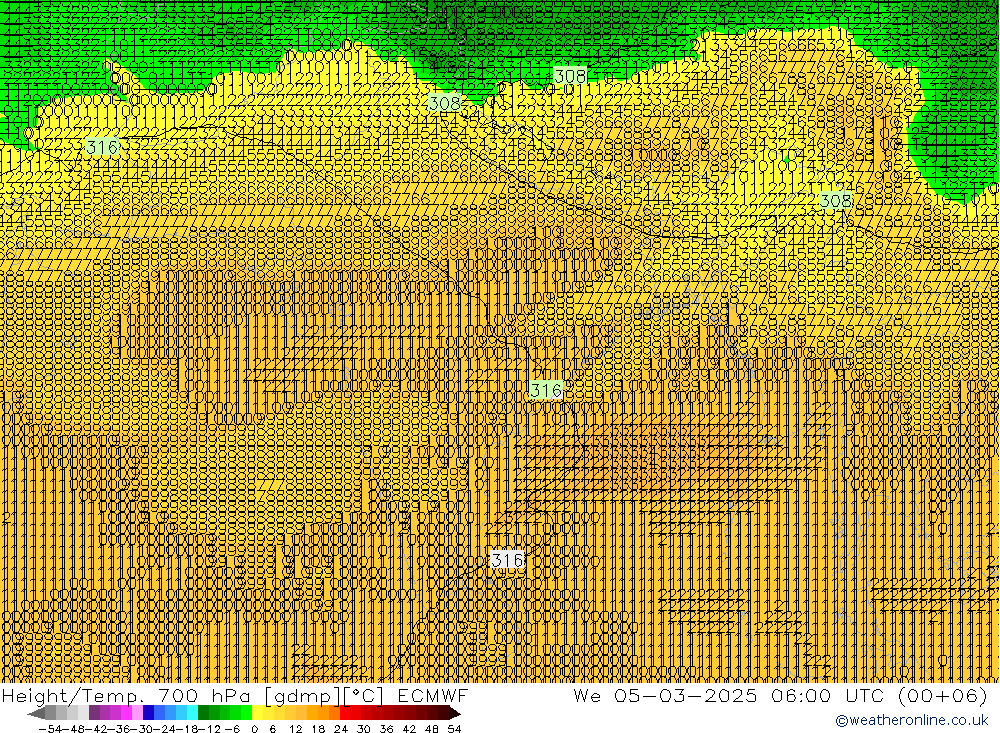Pick the bright red legend swatch
1000x733 pixels.
coord(346,713)
